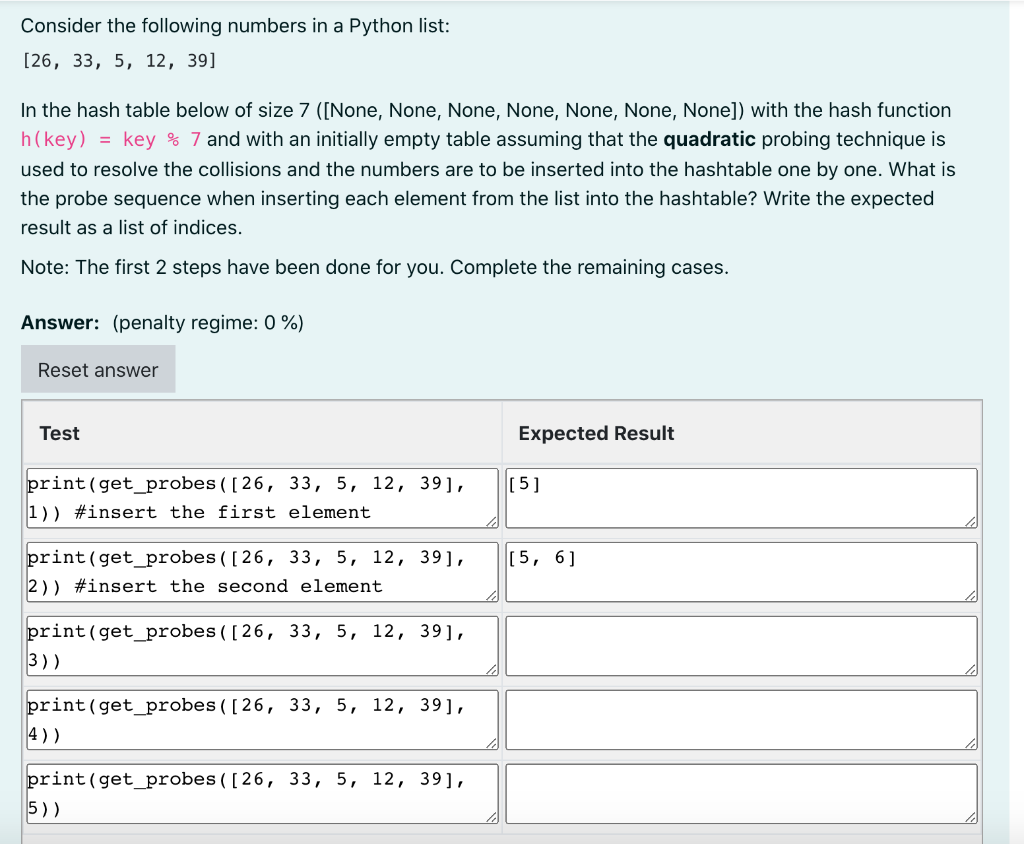
Task: Click the get_probes test box with argument 4
Action: (x=262, y=719)
